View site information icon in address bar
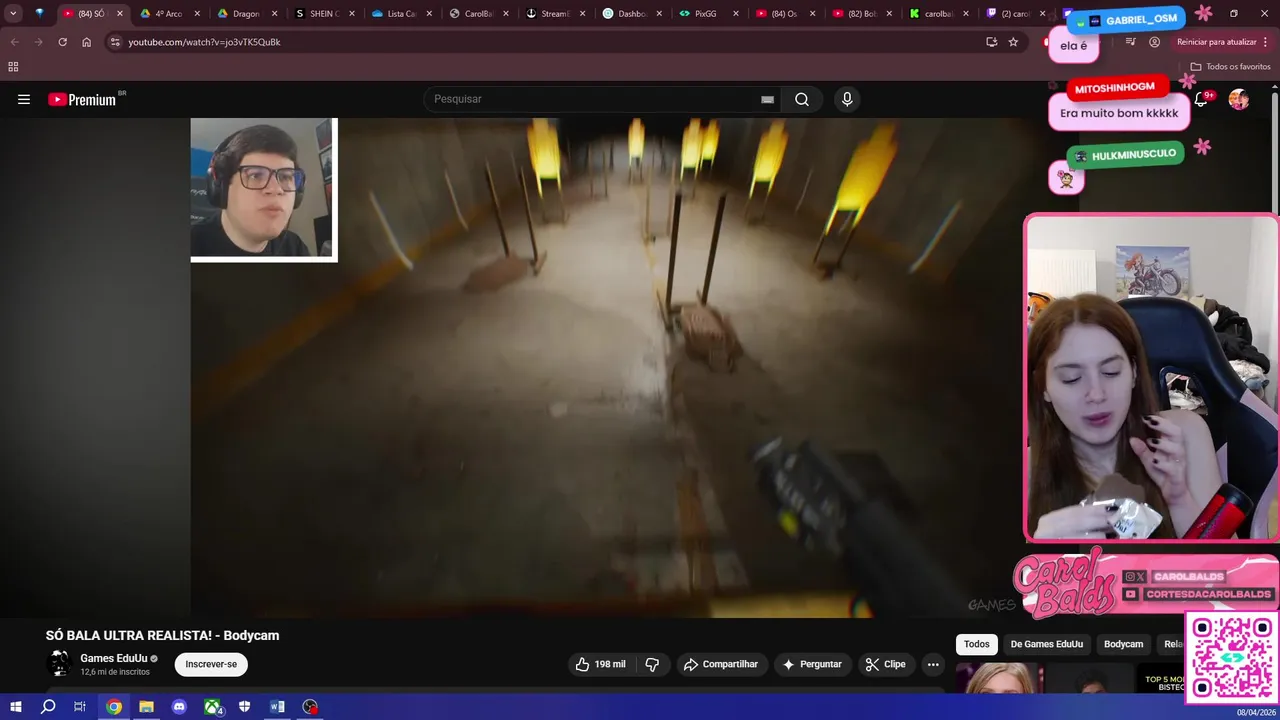This screenshot has width=1280, height=720. (115, 42)
